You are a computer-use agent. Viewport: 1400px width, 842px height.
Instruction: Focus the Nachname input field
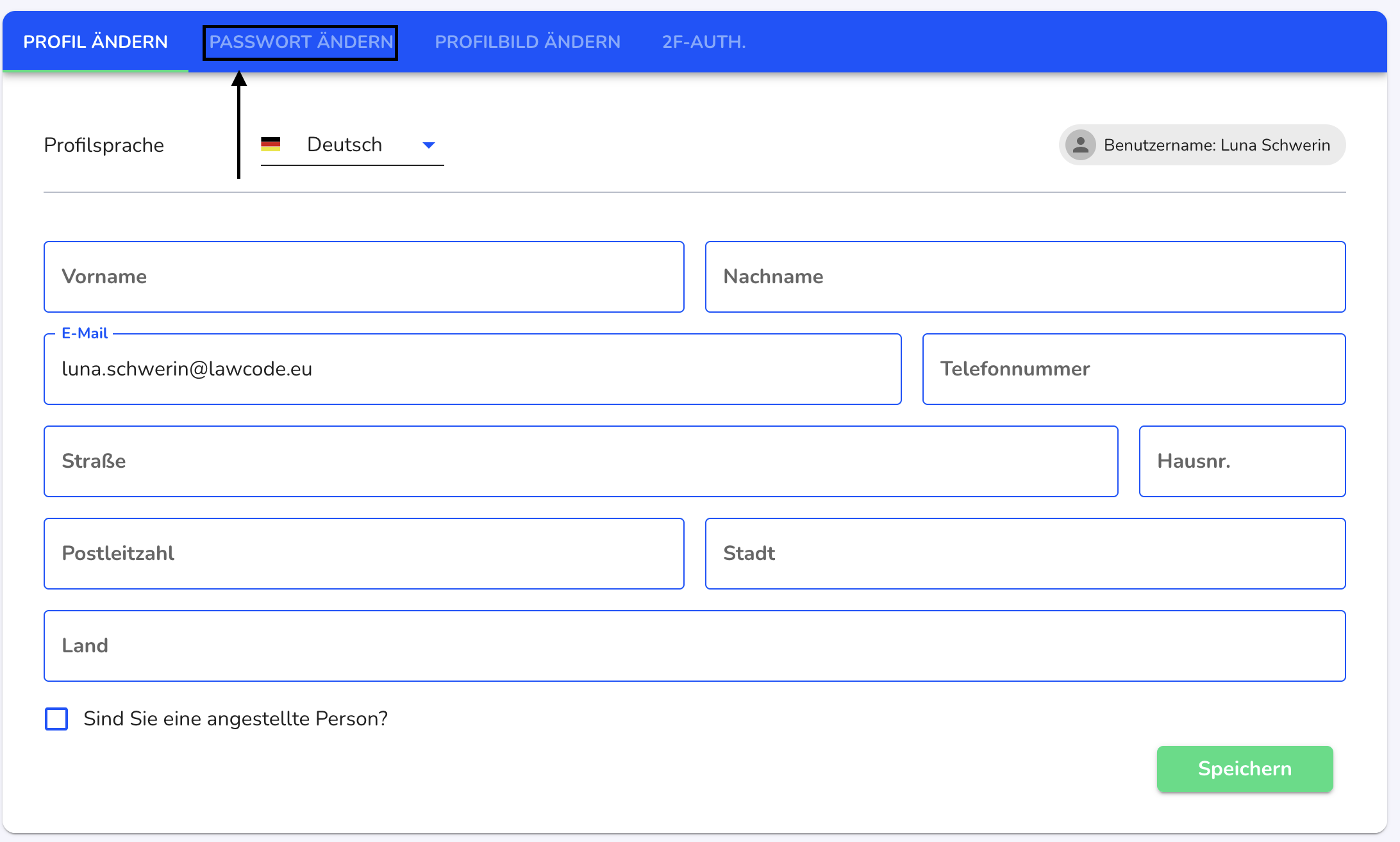click(1025, 277)
